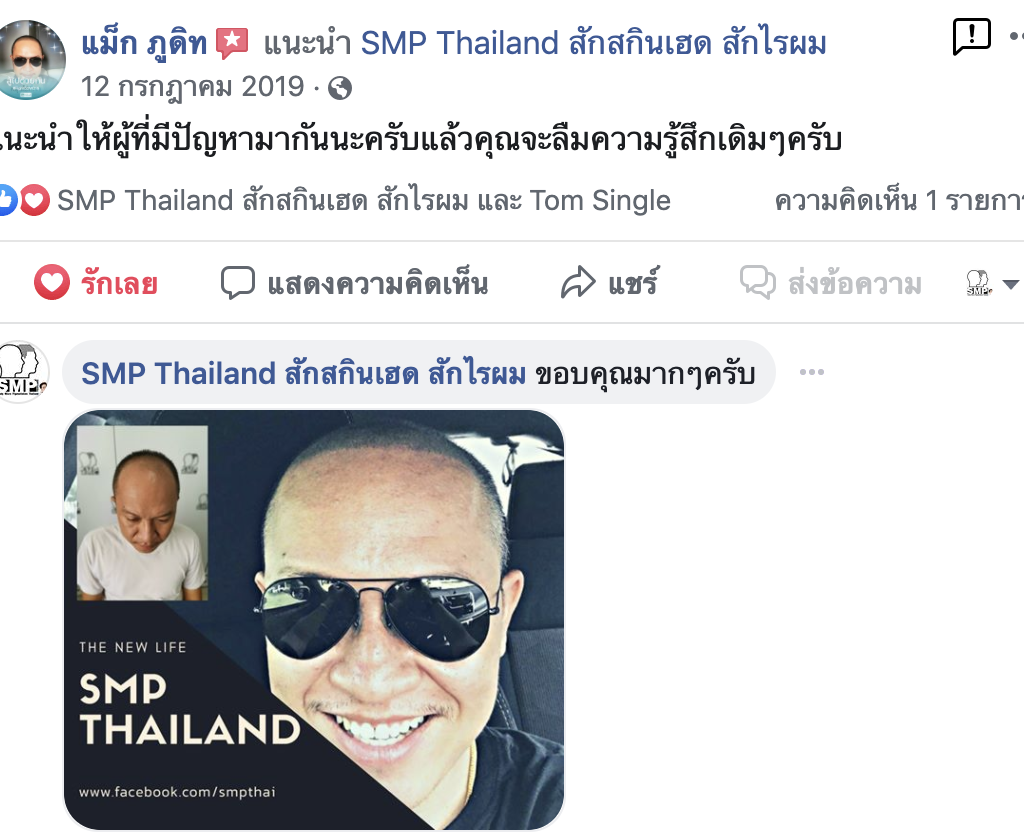This screenshot has height=836, width=1024.
Task: Click the share arrow icon
Action: click(x=578, y=283)
